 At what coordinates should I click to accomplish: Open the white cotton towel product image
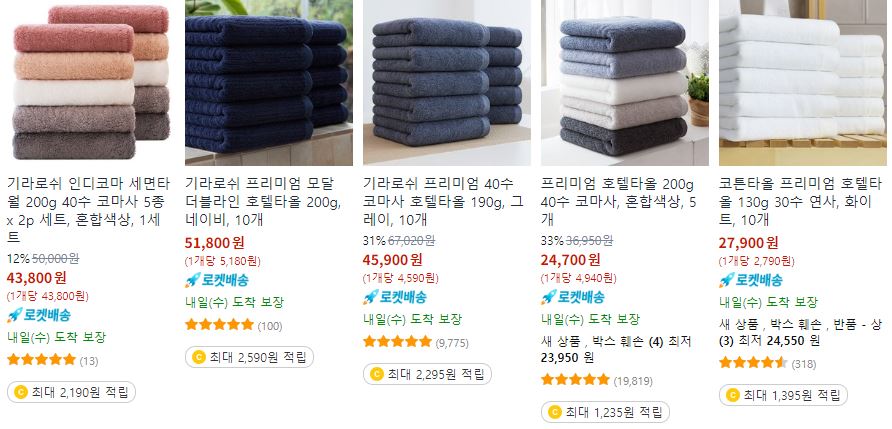pos(803,83)
